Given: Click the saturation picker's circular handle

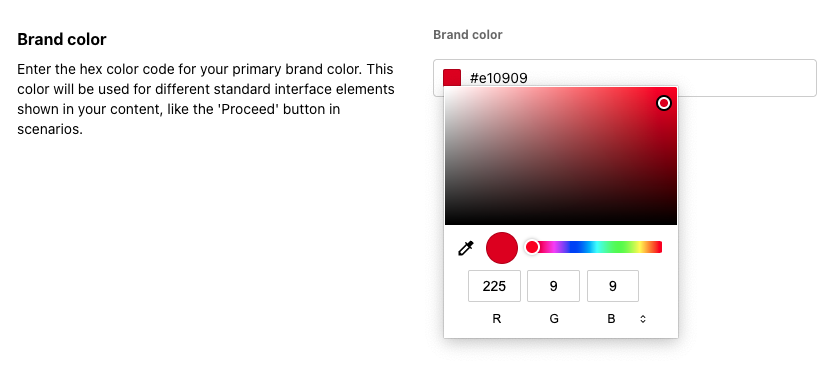Looking at the screenshot, I should click(664, 103).
